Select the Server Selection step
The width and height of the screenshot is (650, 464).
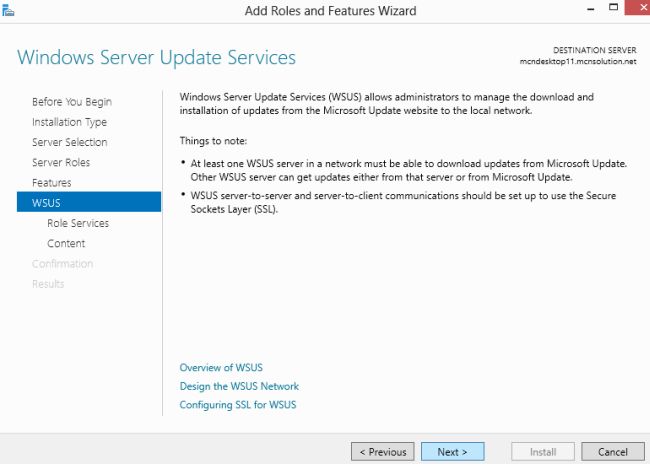click(69, 142)
